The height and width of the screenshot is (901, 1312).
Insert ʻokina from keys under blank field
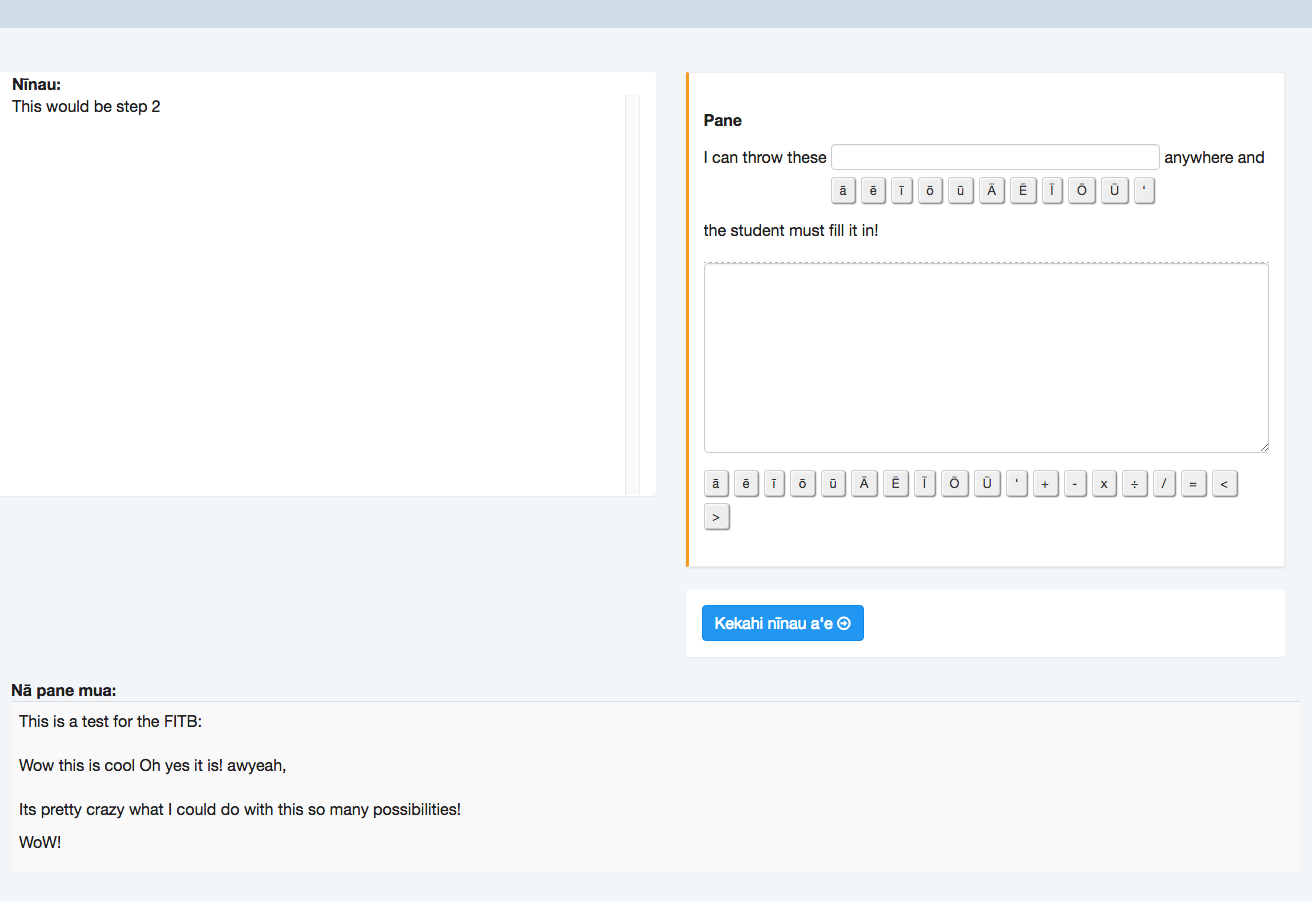click(x=1144, y=190)
